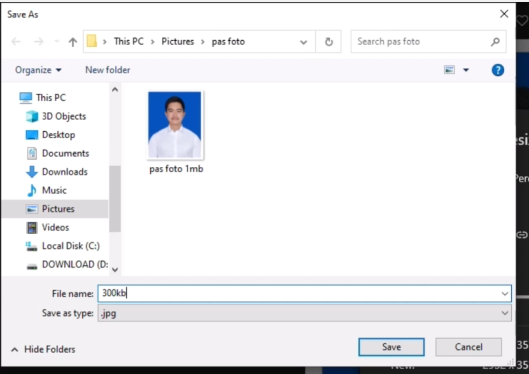Select This PC in navigation pane
Screen dimensions: 529x374
[51, 97]
